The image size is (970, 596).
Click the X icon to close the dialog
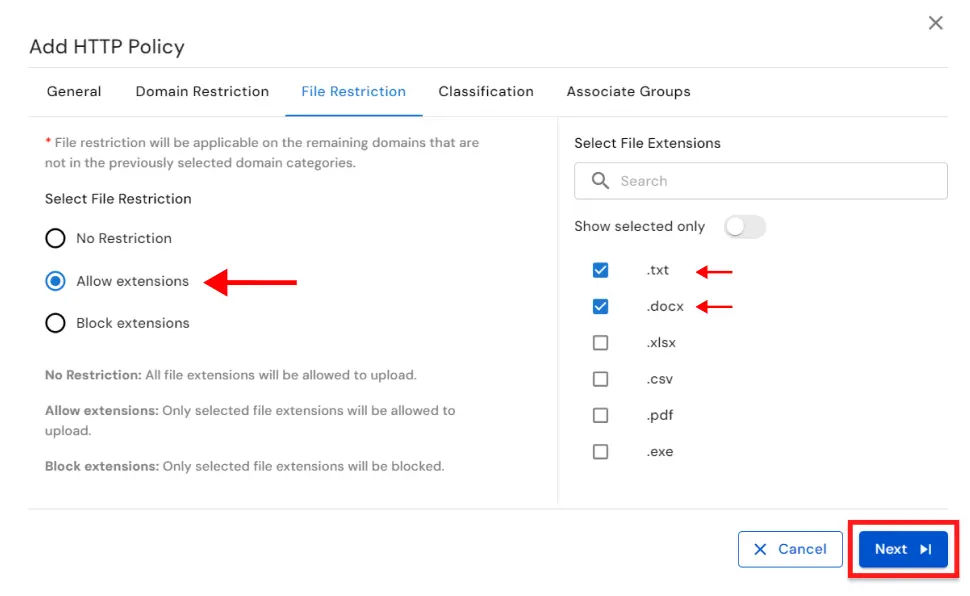(x=935, y=22)
